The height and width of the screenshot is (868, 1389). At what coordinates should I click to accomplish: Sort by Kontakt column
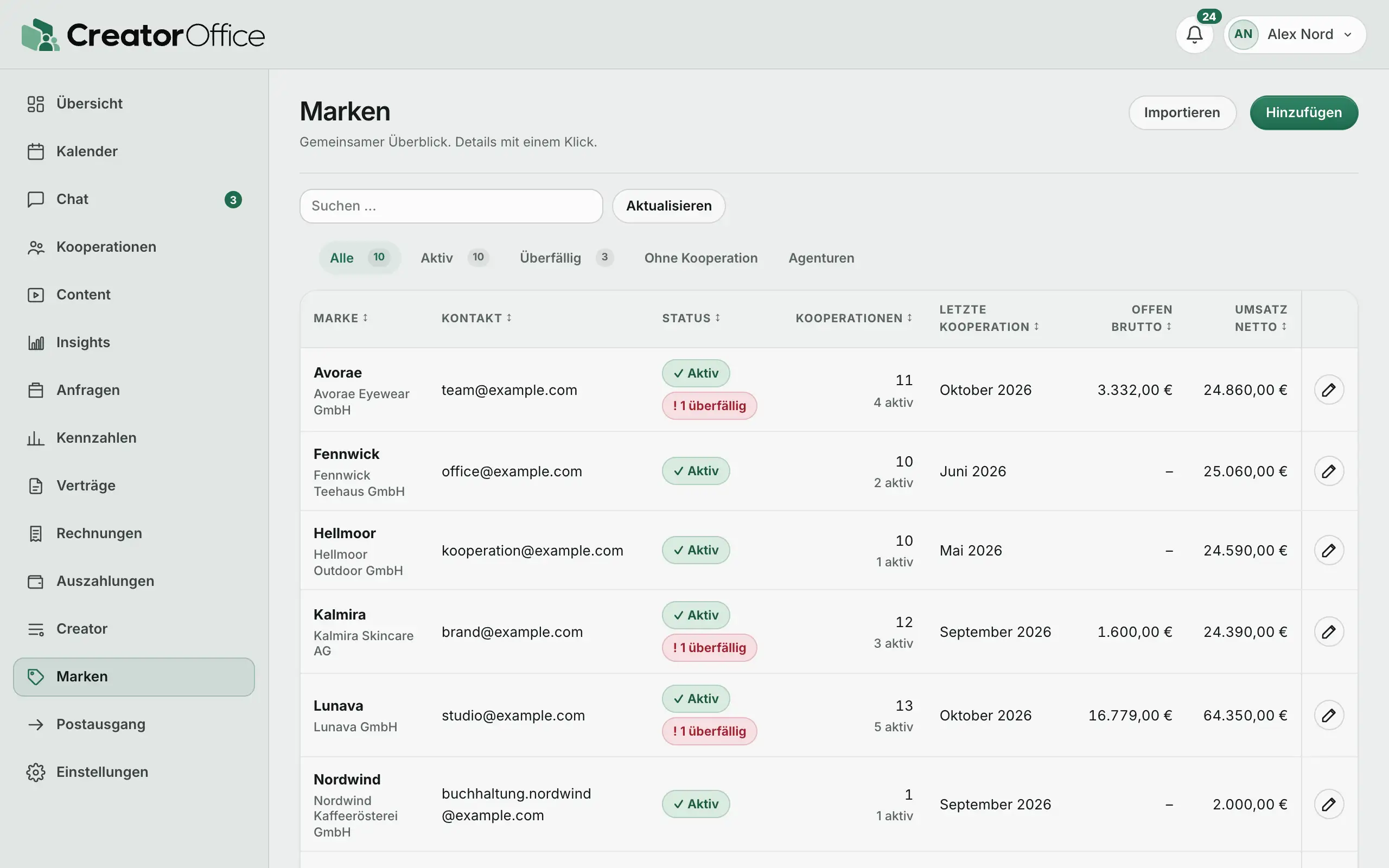click(476, 318)
